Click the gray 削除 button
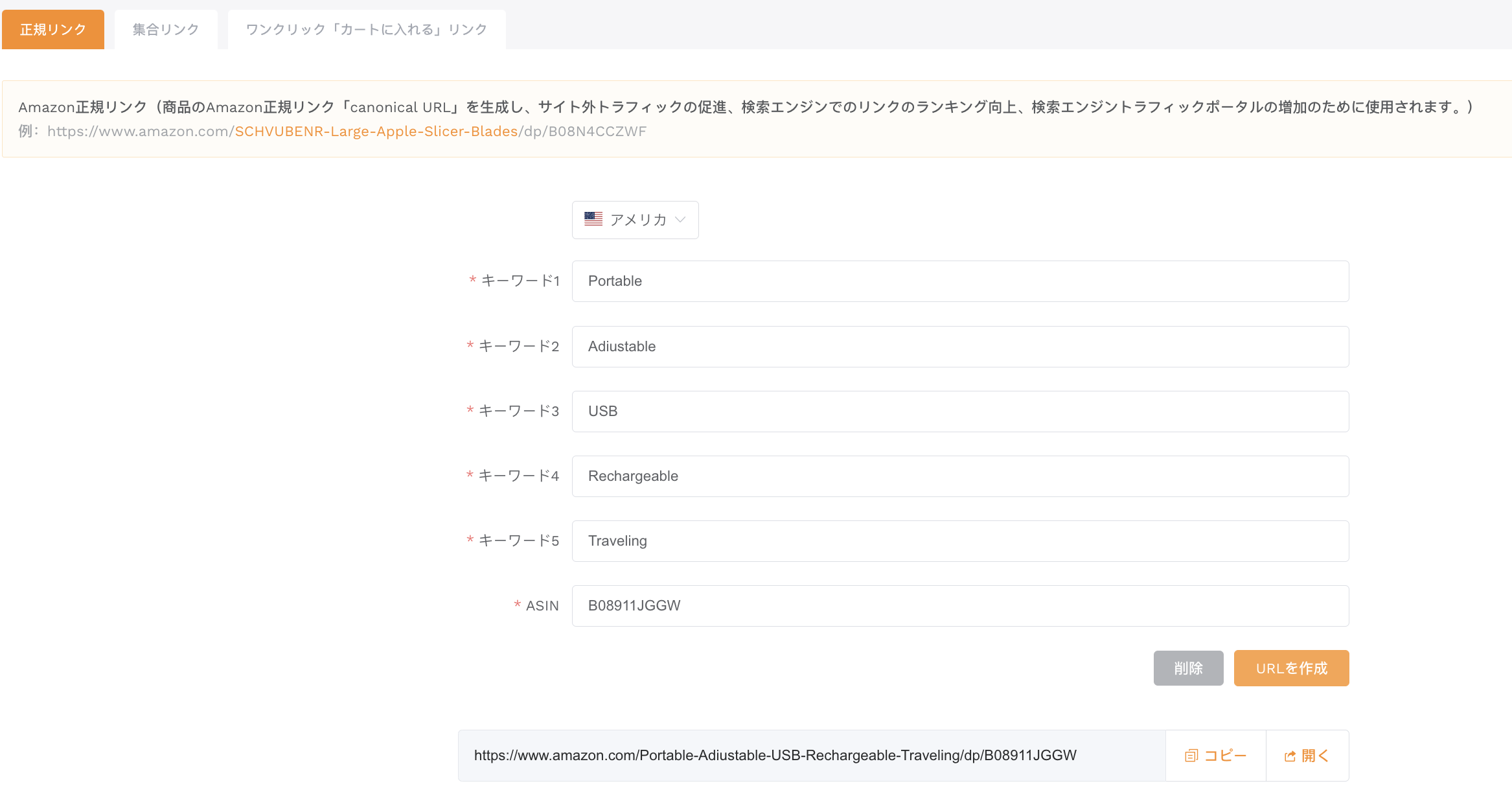The width and height of the screenshot is (1512, 801). tap(1188, 668)
